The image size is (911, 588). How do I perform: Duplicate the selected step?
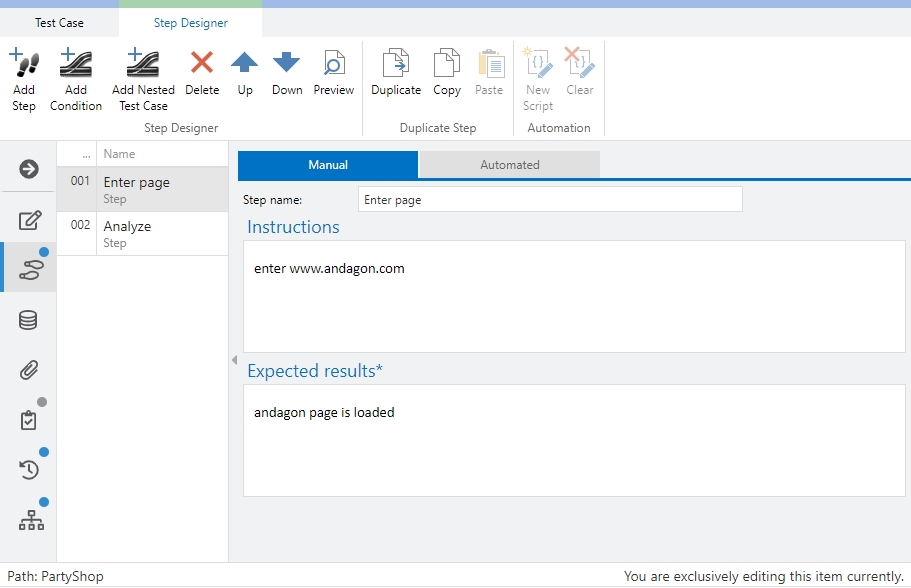(396, 64)
